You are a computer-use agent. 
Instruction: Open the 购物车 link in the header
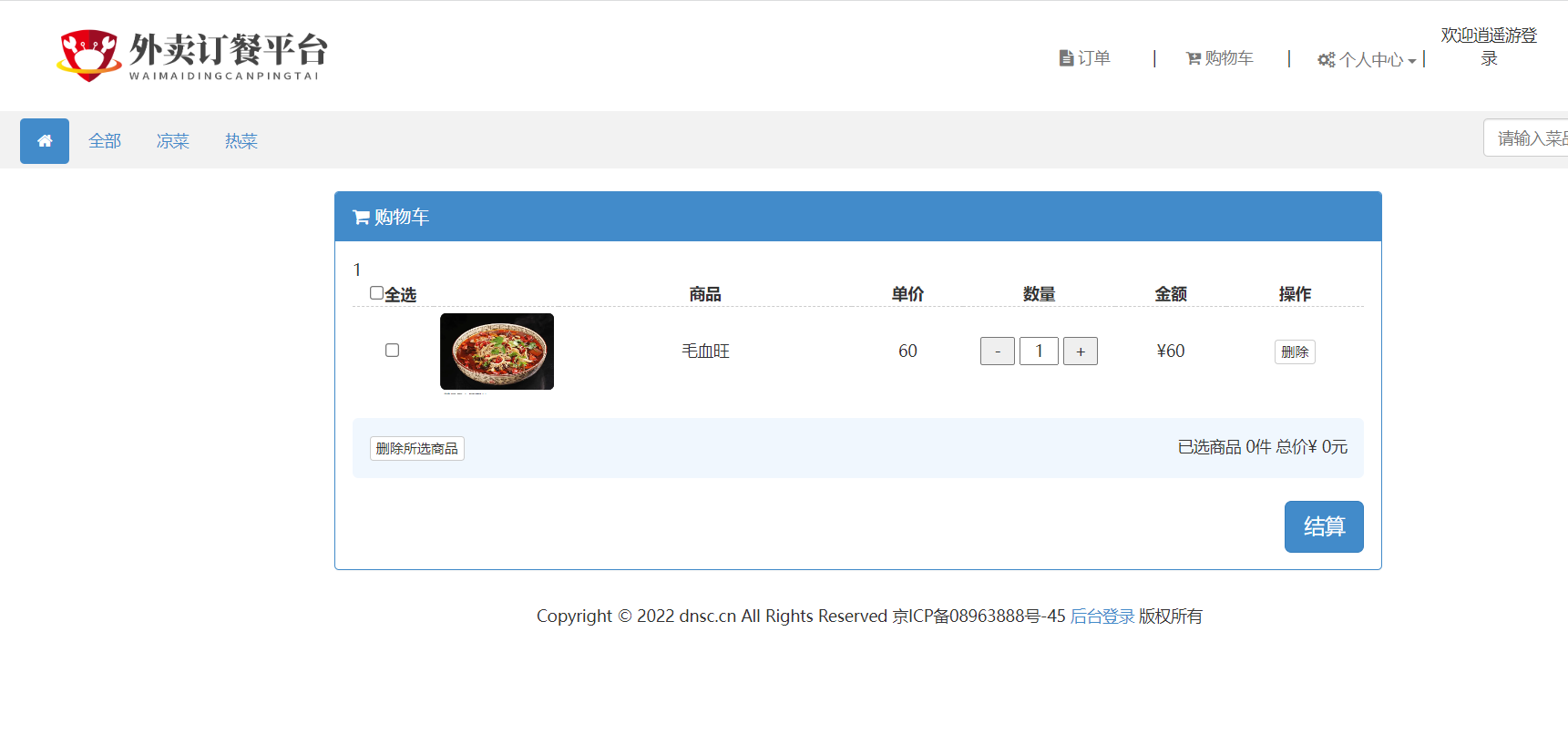[1220, 58]
